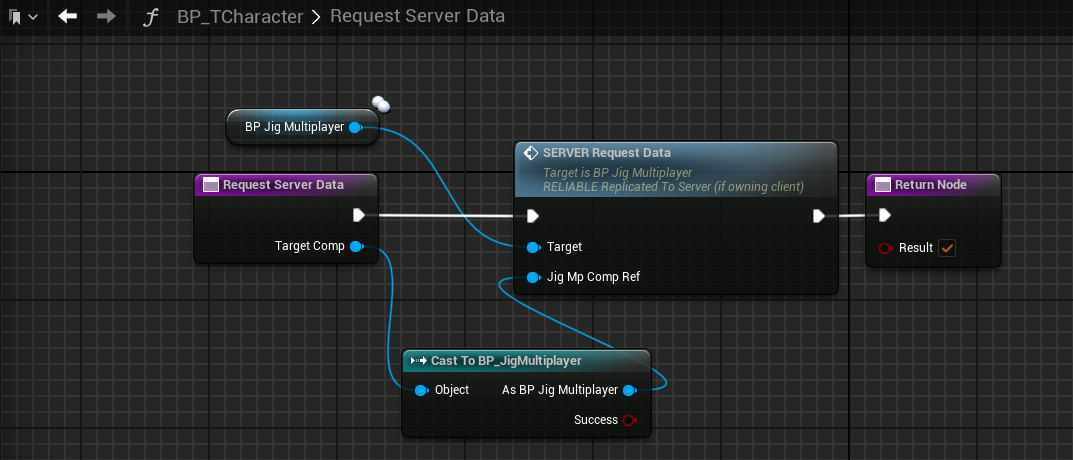Uncheck the Result checkbox on Return Node
The image size is (1073, 460).
click(x=947, y=248)
